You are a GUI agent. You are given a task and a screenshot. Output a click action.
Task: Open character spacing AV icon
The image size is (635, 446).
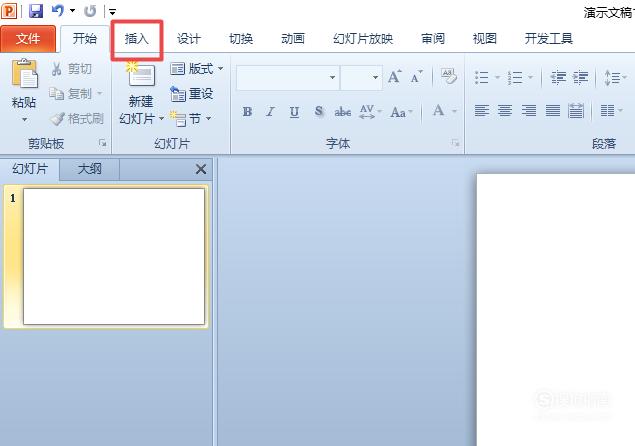(367, 111)
